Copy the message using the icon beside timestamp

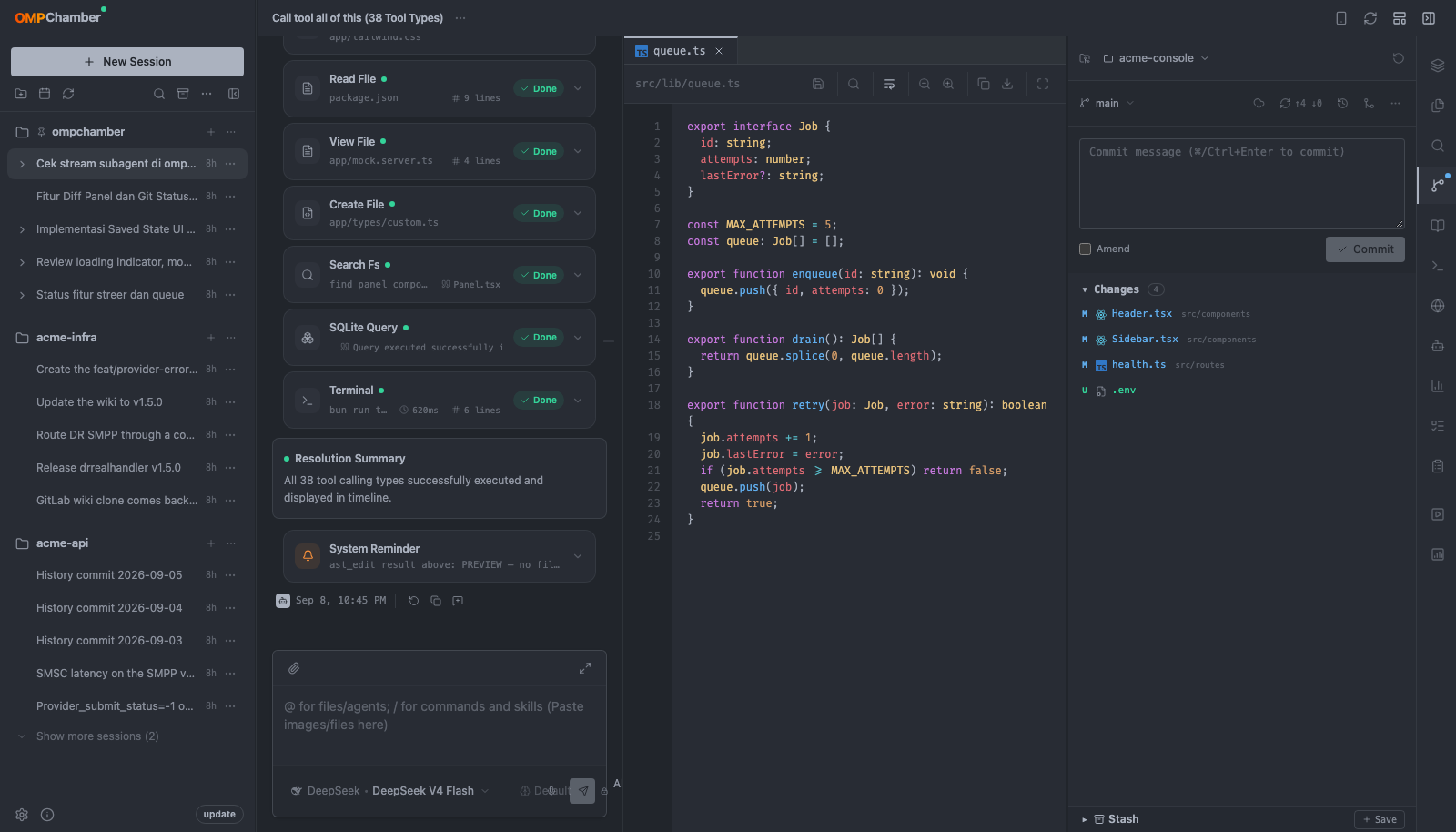(436, 601)
